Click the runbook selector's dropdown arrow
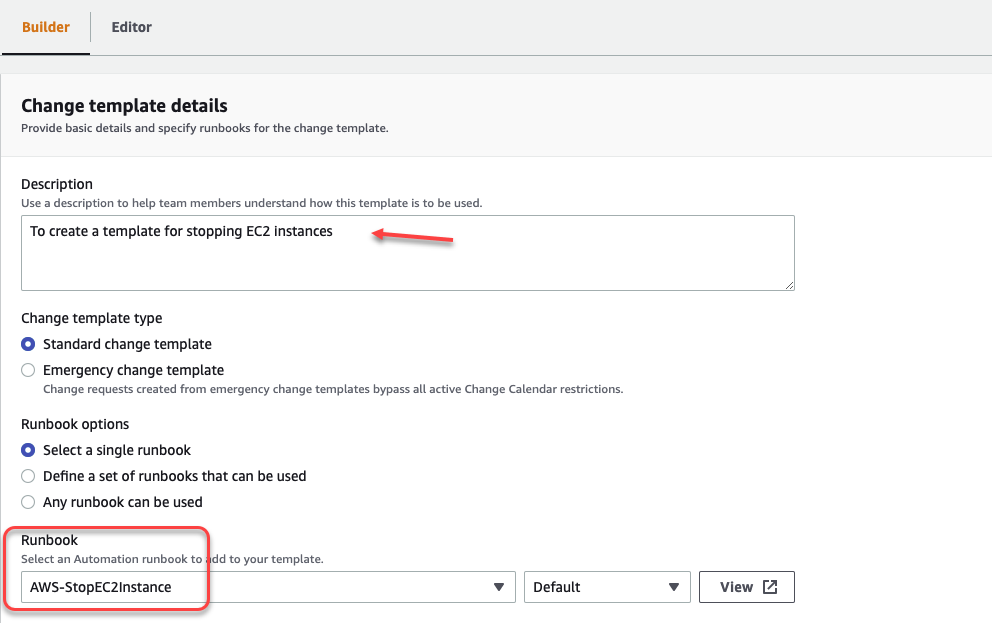 click(500, 587)
